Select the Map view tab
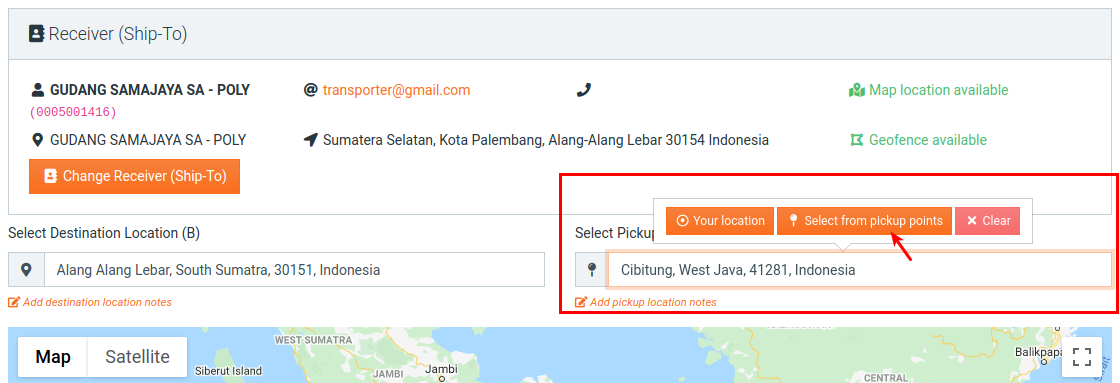This screenshot has height=383, width=1120. 53,357
